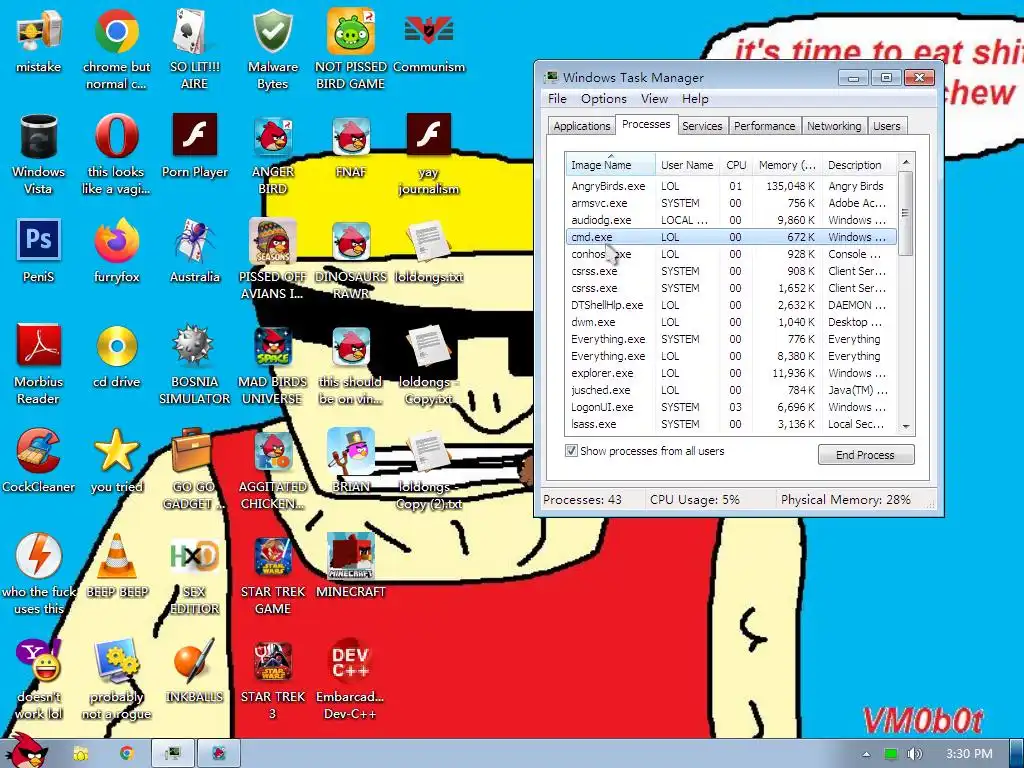Viewport: 1024px width, 768px height.
Task: Click the taskbar clock showing 3:30 PM
Action: click(x=968, y=754)
